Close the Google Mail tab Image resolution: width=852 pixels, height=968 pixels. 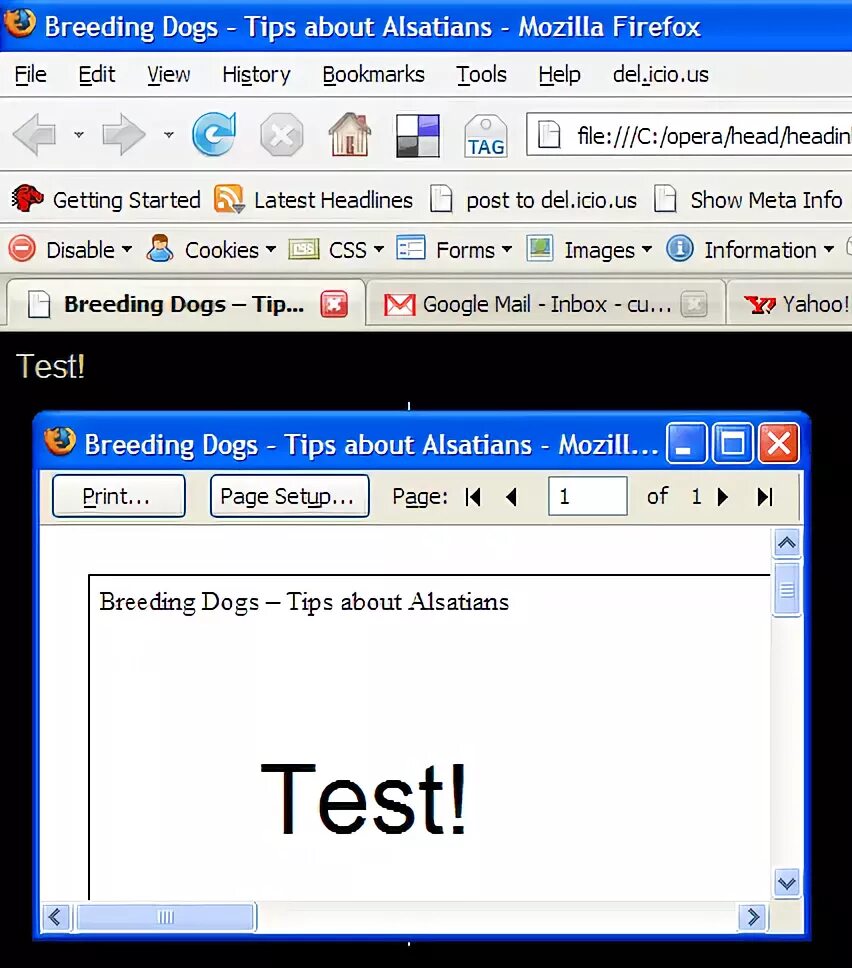[x=694, y=304]
